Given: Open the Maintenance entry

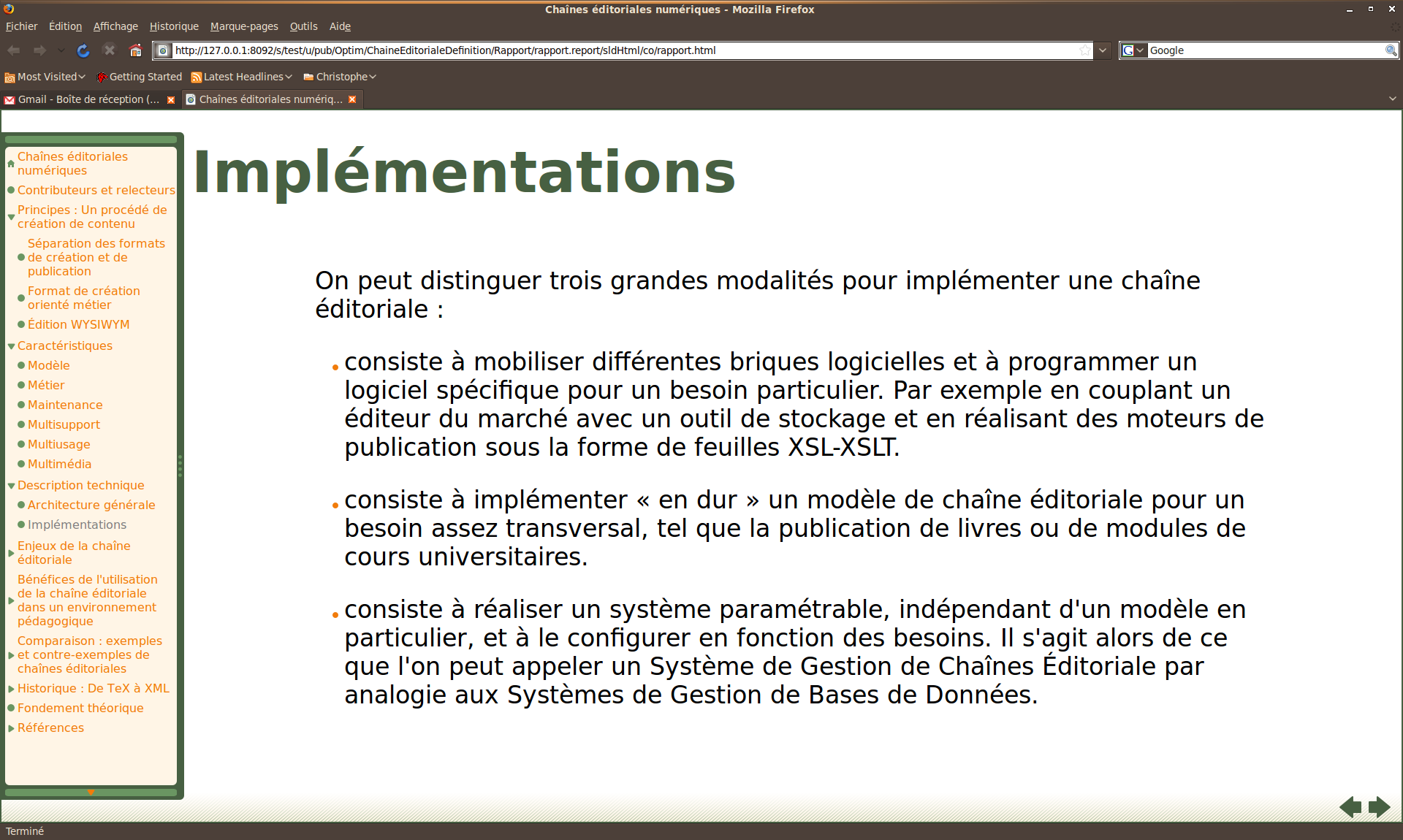Looking at the screenshot, I should point(65,405).
